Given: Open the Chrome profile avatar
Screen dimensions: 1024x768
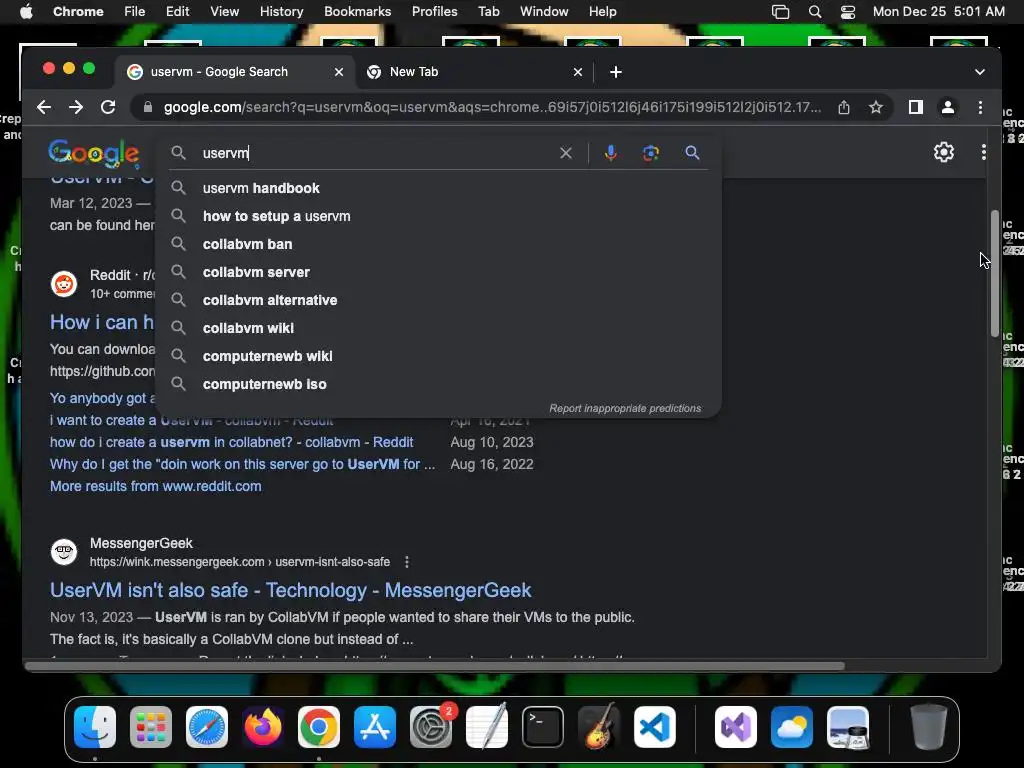Looking at the screenshot, I should [x=948, y=107].
